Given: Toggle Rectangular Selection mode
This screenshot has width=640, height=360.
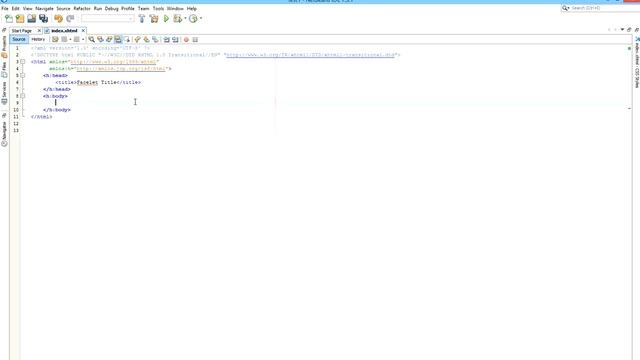Looking at the screenshot, I should 127,40.
